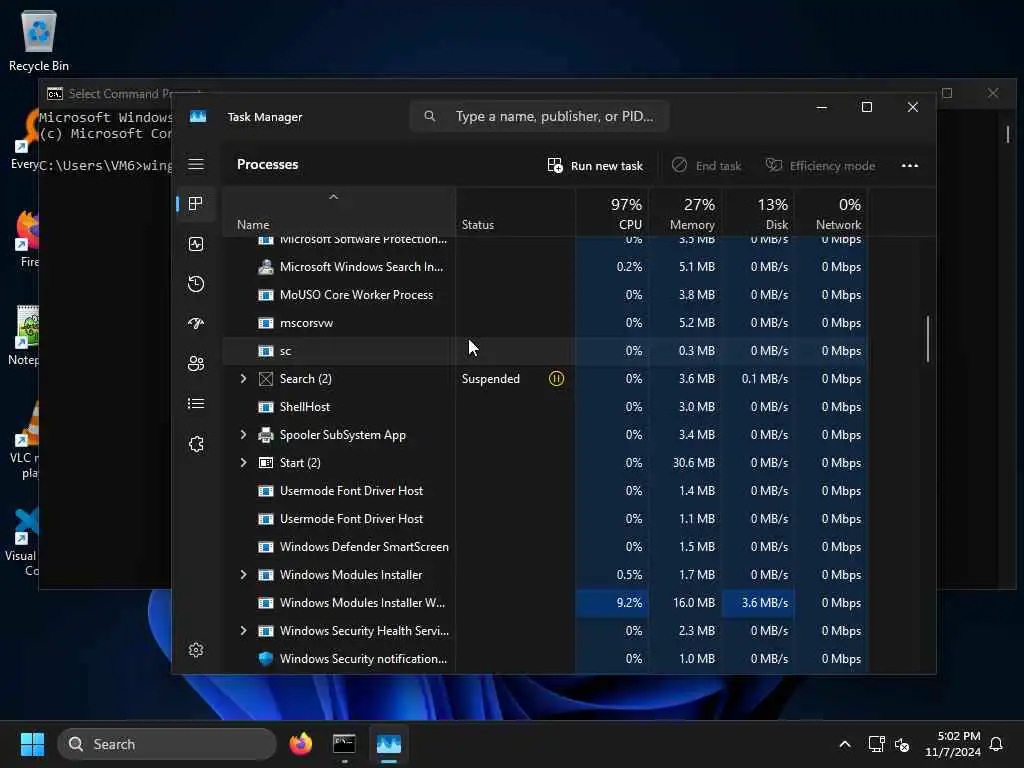Click the 3.6 MB/s disk value
This screenshot has width=1024, height=768.
758,603
